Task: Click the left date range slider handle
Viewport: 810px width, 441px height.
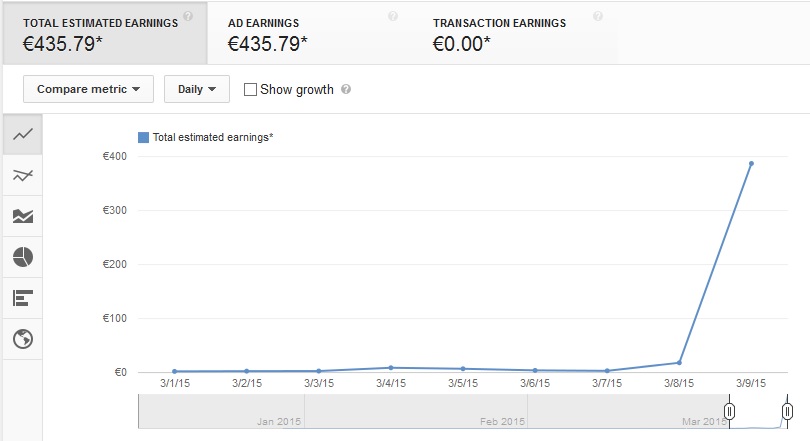Action: (730, 411)
